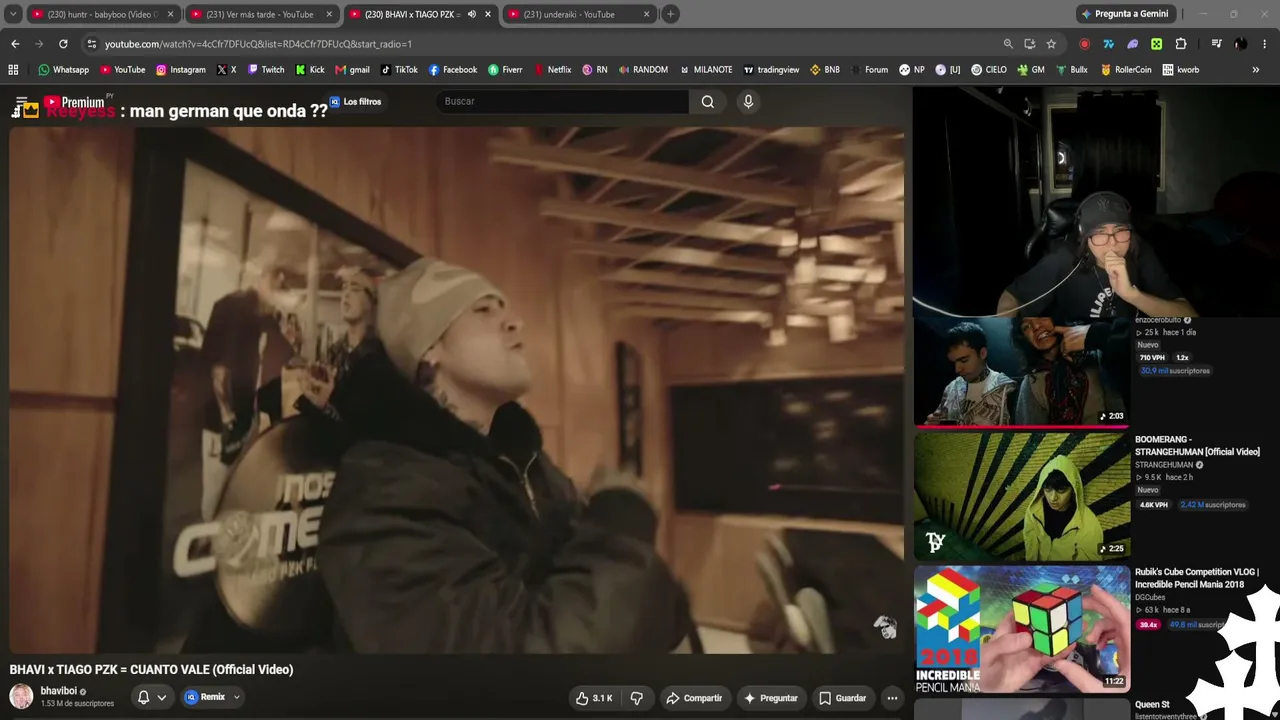Screen dimensions: 1280x720
Task: Reload the current YouTube page
Action: click(x=63, y=44)
